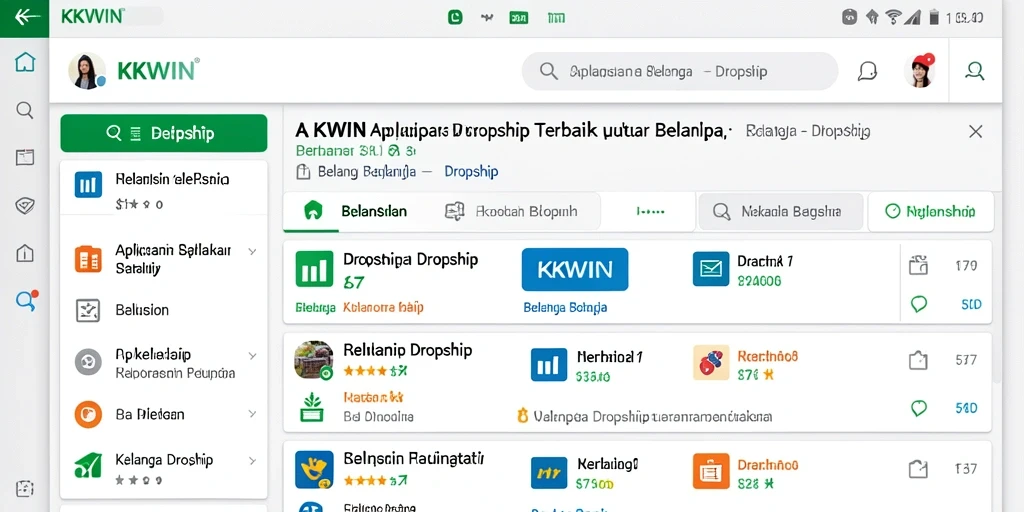The image size is (1024, 512).
Task: Open Relansin elePsnia sidebar item
Action: tap(164, 187)
